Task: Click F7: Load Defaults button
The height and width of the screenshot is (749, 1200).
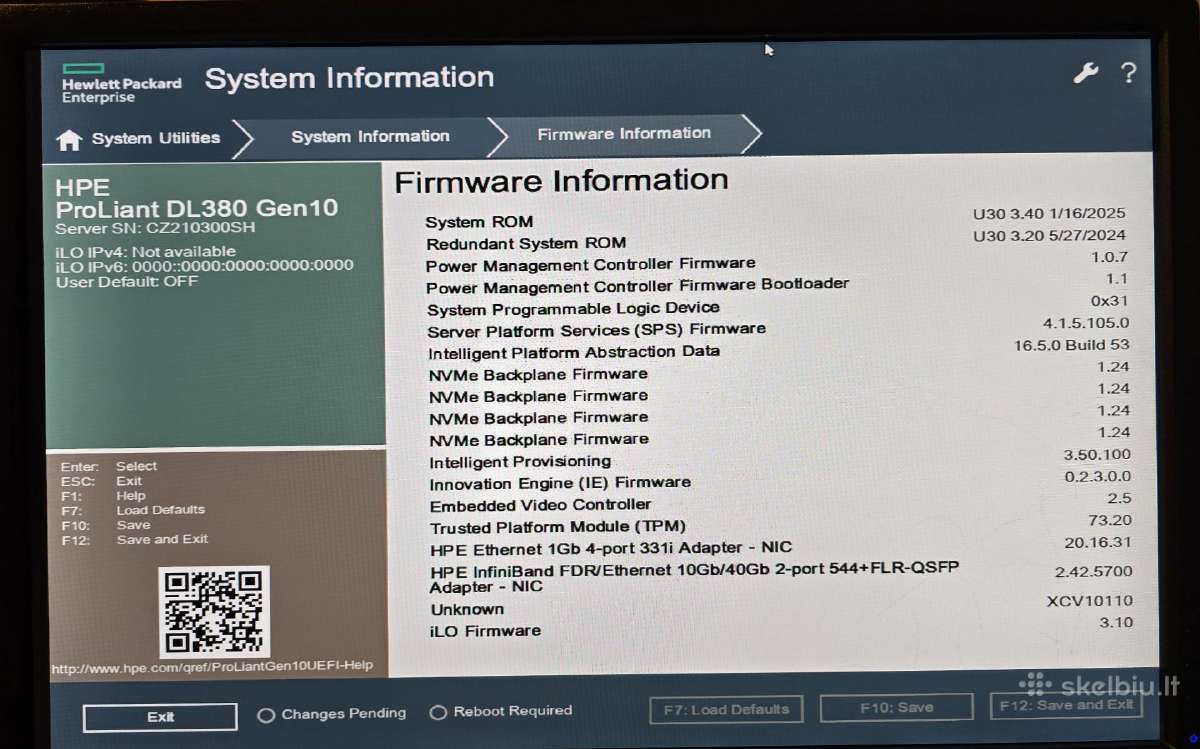Action: click(x=726, y=709)
